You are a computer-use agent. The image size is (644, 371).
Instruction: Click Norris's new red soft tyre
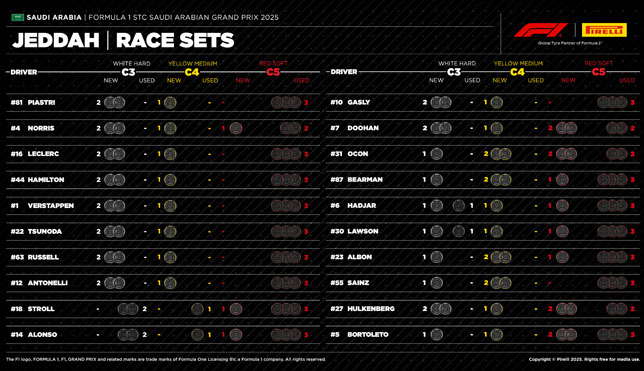236,128
